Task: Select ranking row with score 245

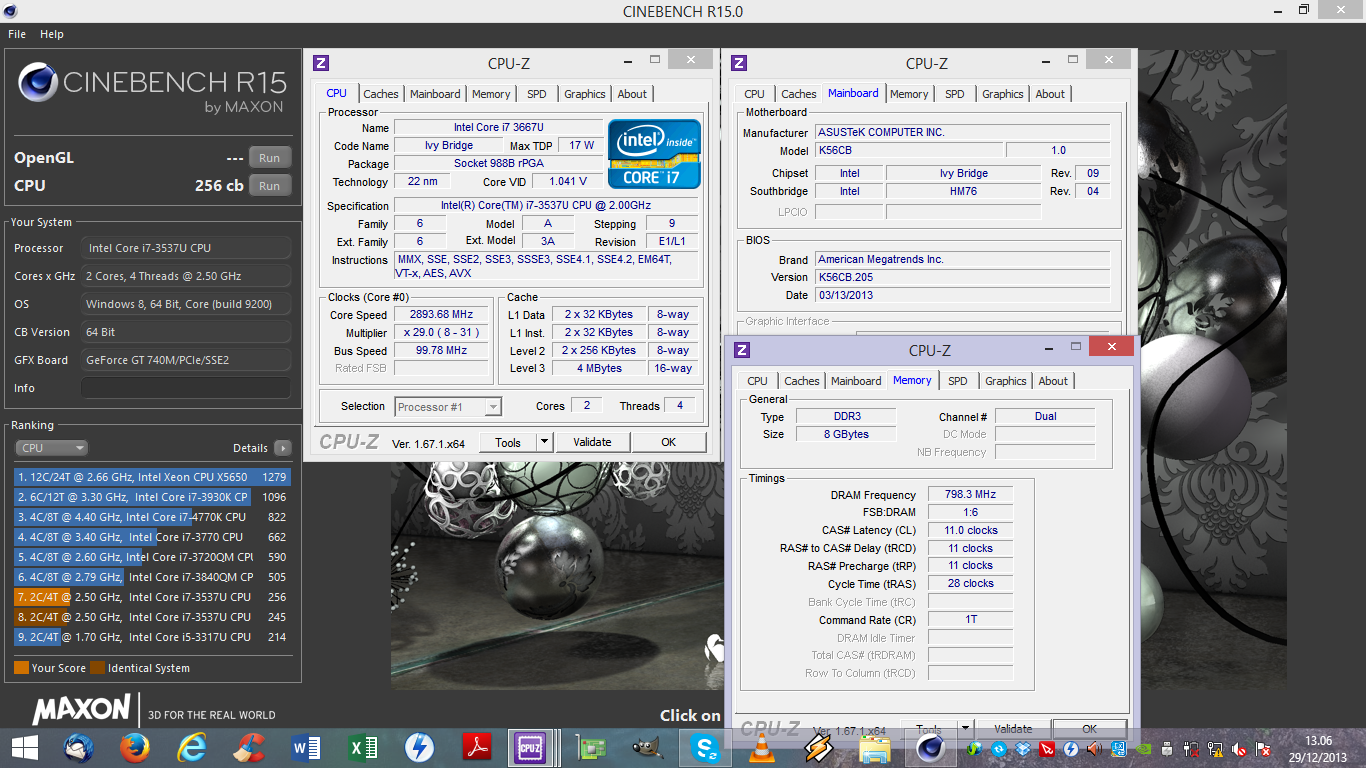Action: pyautogui.click(x=153, y=617)
